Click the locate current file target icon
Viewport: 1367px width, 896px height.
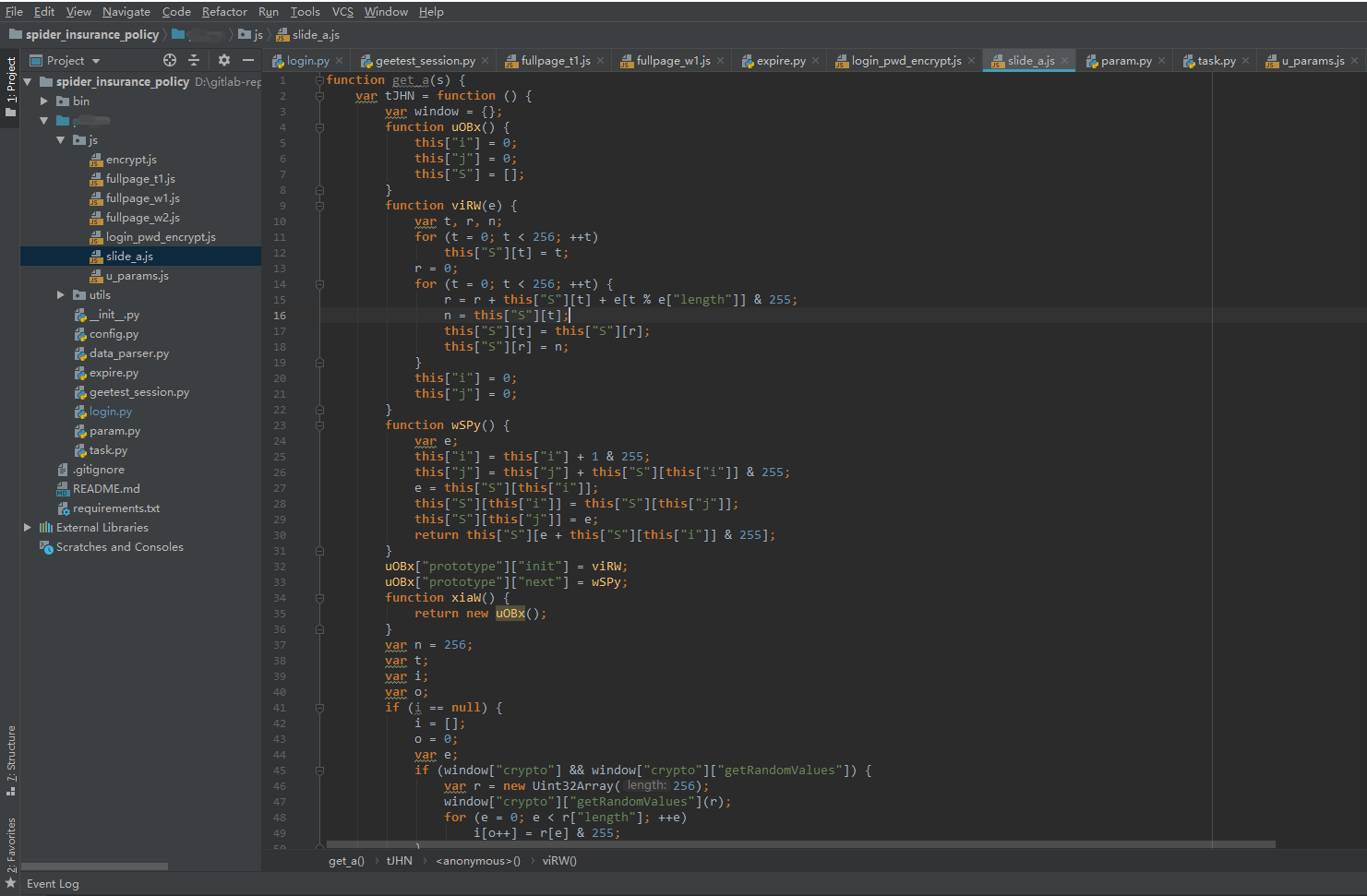pos(169,60)
